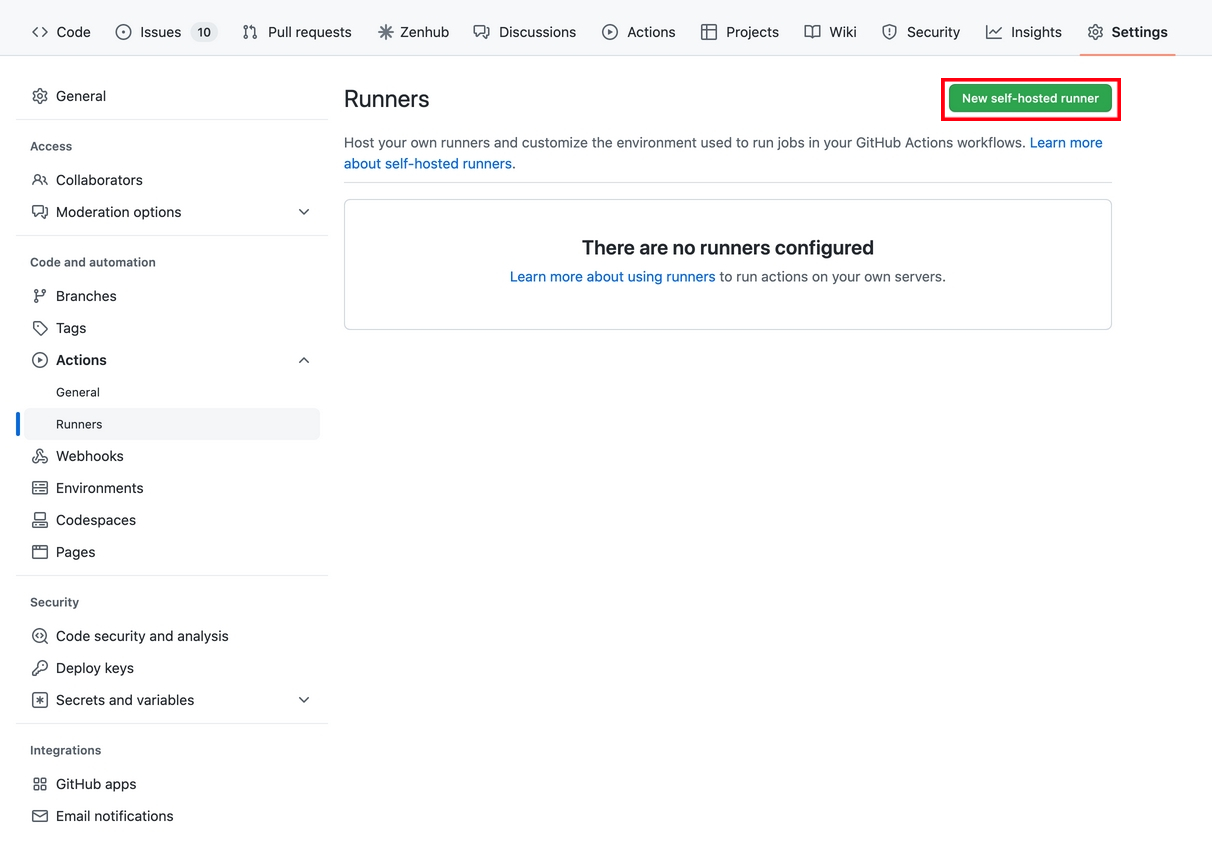Click the Pull requests branch icon

pos(250,32)
